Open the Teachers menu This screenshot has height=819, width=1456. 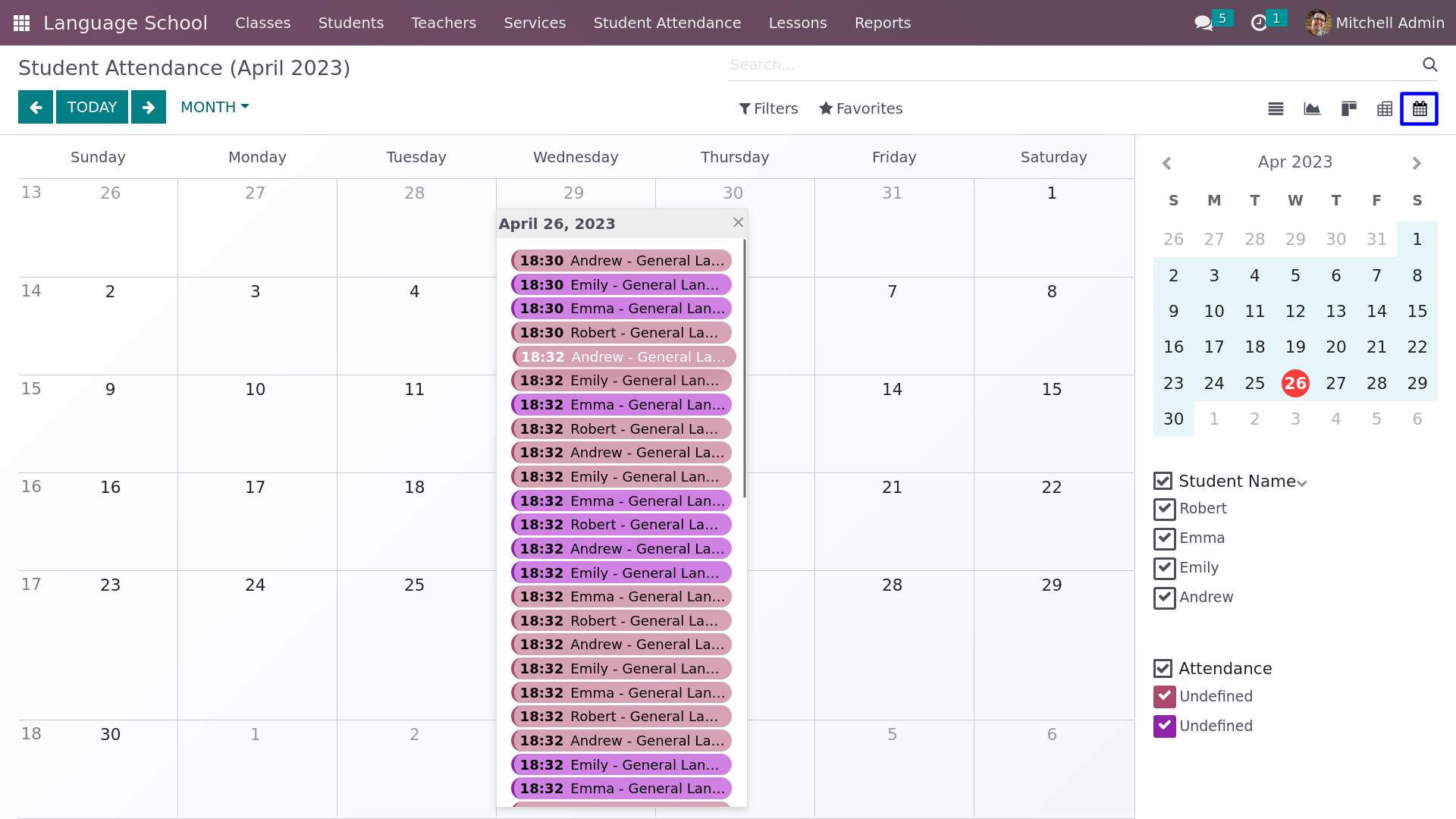(x=444, y=23)
